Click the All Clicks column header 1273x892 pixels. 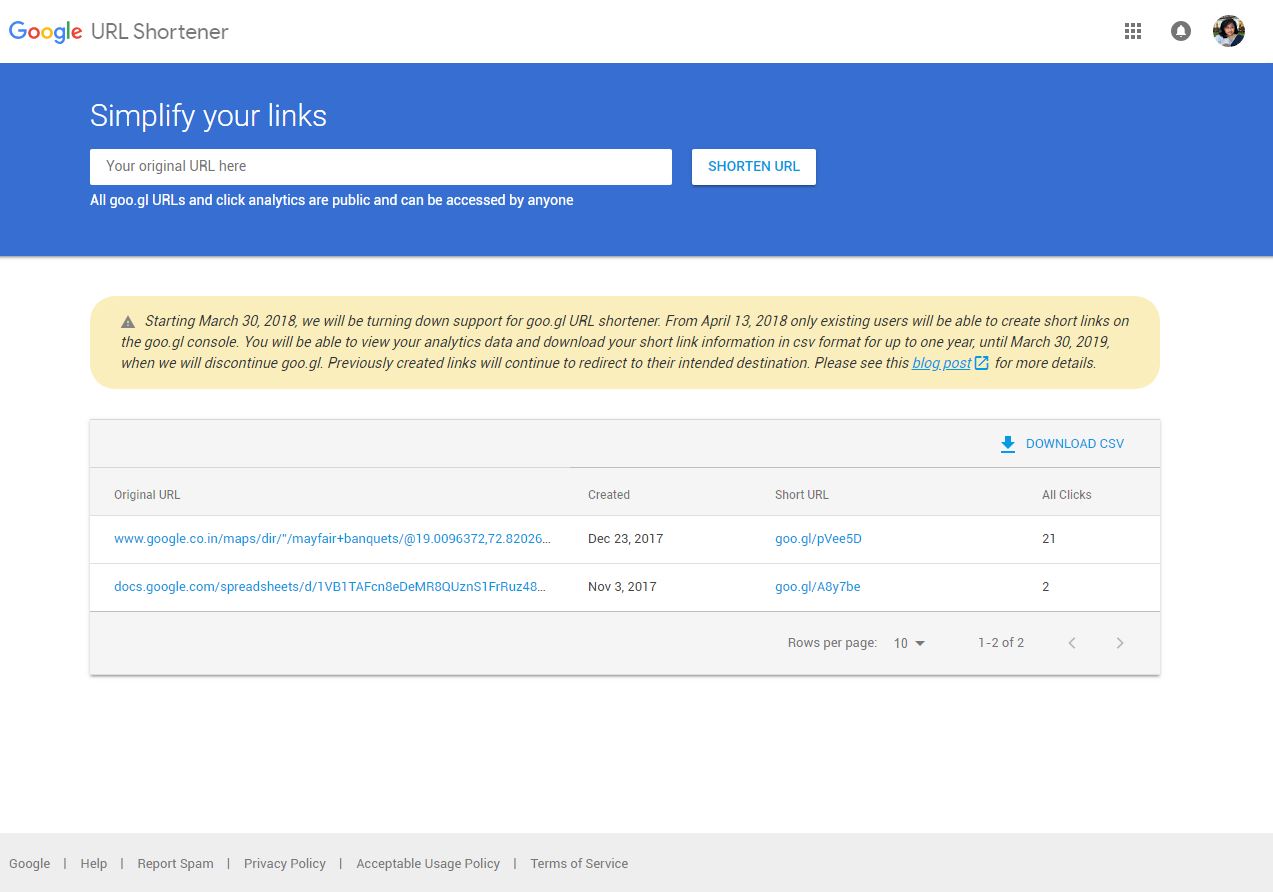(x=1067, y=495)
